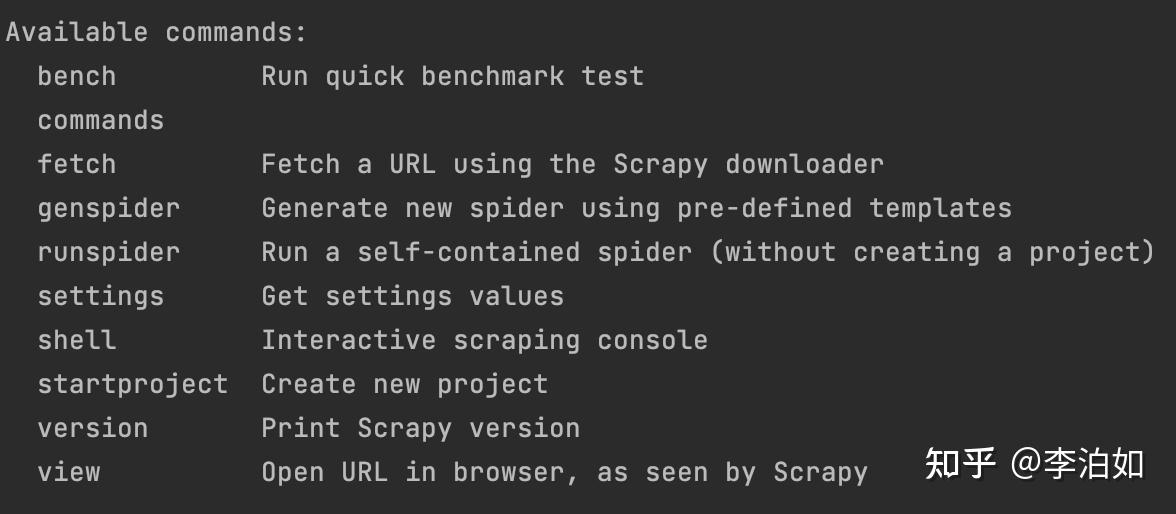
Task: Click the 'version' command name
Action: point(92,428)
